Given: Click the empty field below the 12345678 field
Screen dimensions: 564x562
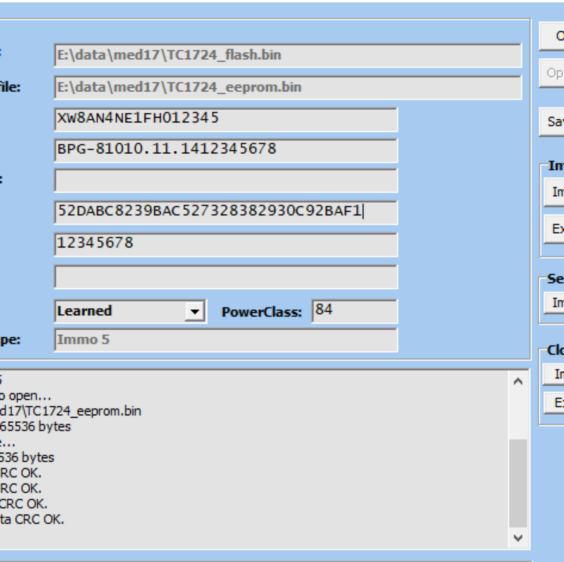Looking at the screenshot, I should coord(226,277).
